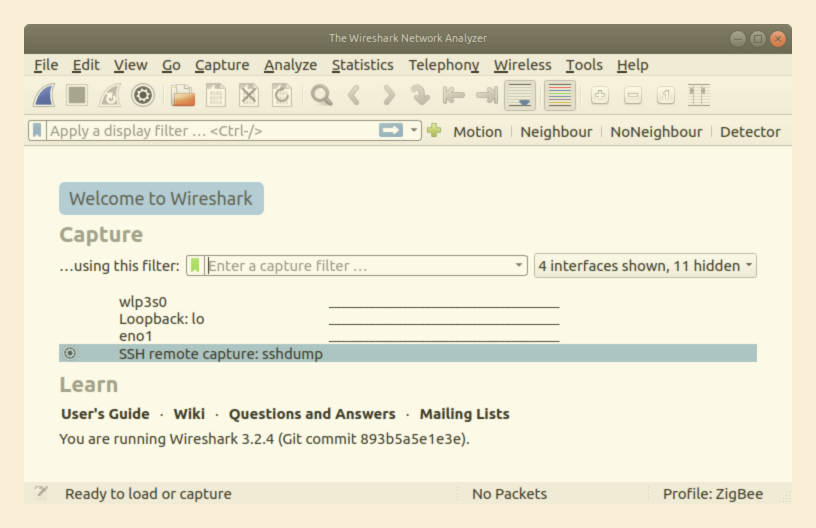The image size is (816, 528).
Task: Open the File menu
Action: click(x=46, y=65)
